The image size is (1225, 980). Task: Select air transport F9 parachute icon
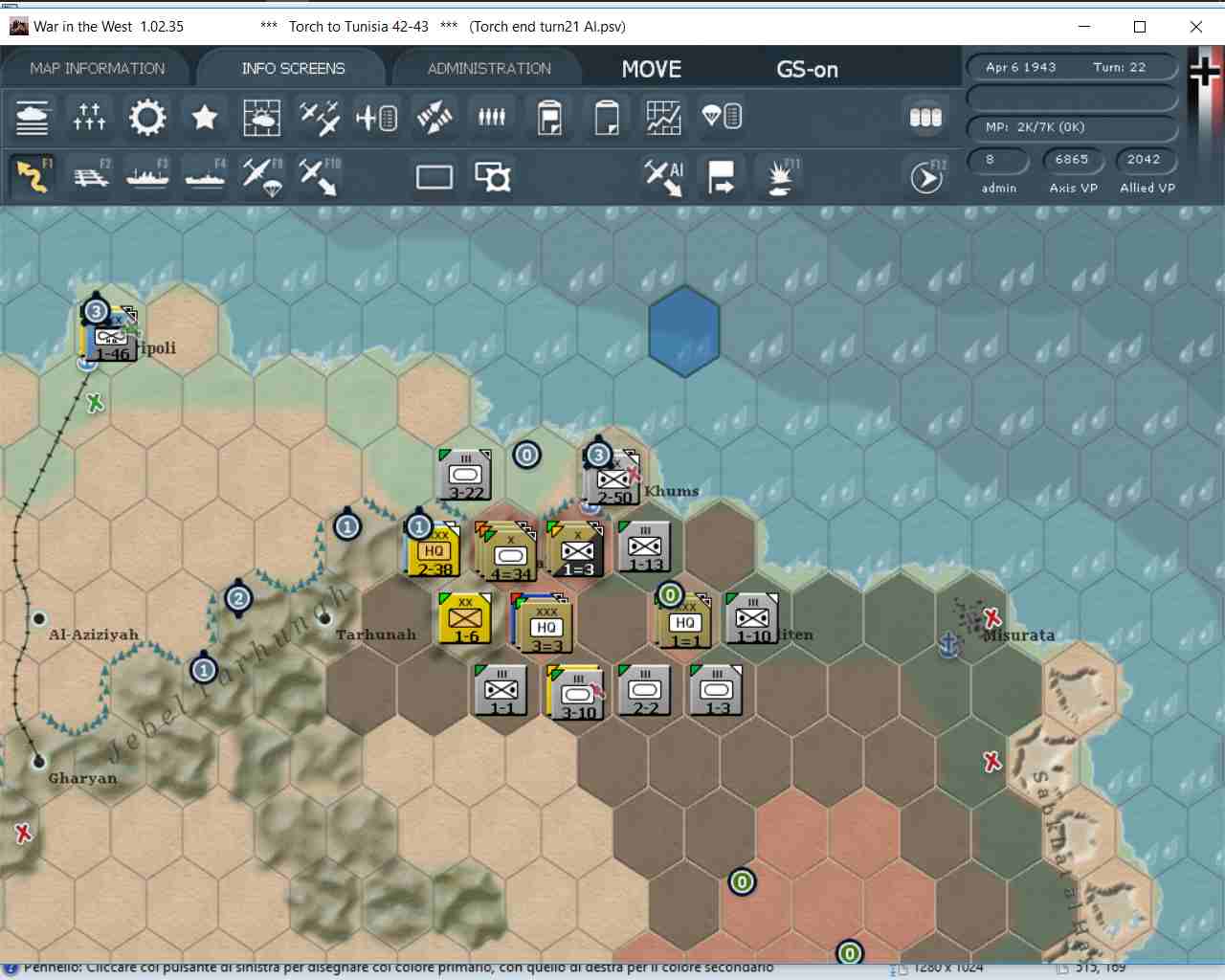[x=262, y=177]
